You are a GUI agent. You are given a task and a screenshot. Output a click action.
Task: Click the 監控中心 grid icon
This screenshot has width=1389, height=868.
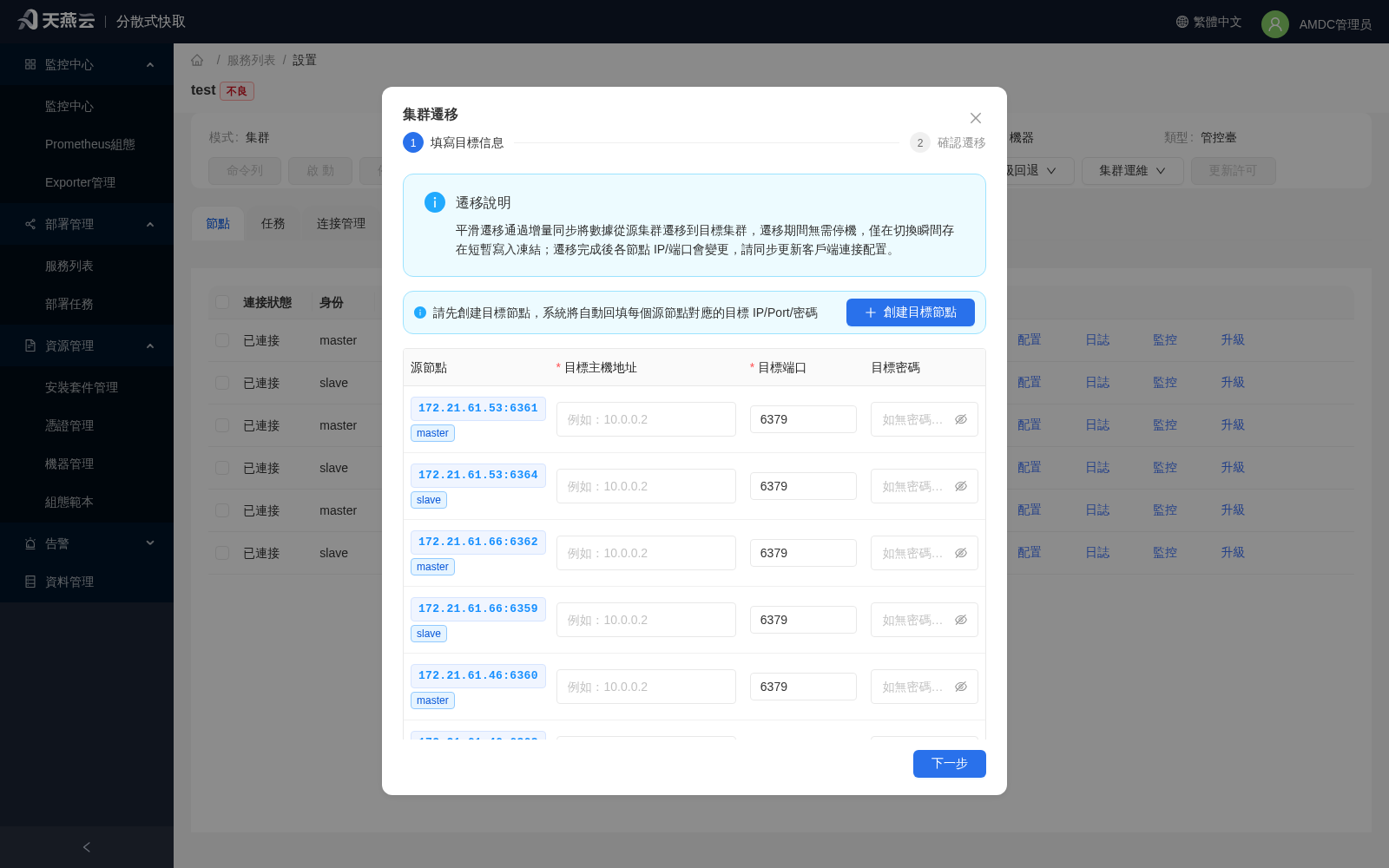(30, 64)
